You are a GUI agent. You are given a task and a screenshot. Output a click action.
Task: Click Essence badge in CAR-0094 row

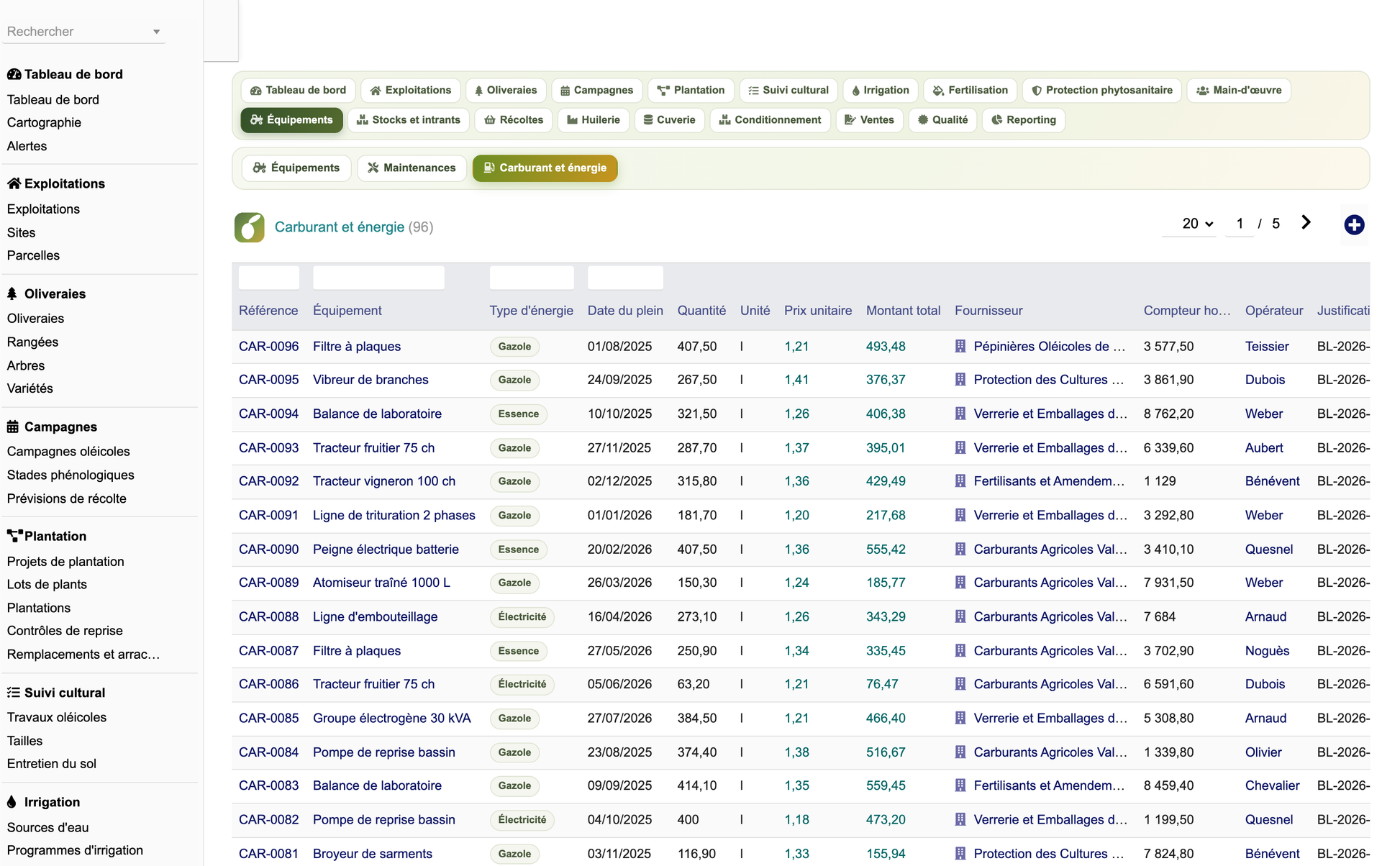(x=518, y=414)
